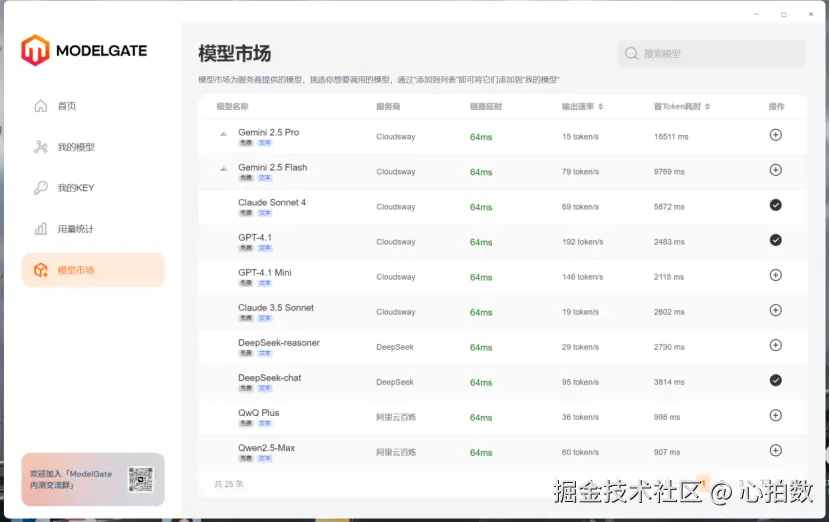Image resolution: width=830 pixels, height=522 pixels.
Task: Open the 首页 home page
Action: (x=67, y=106)
